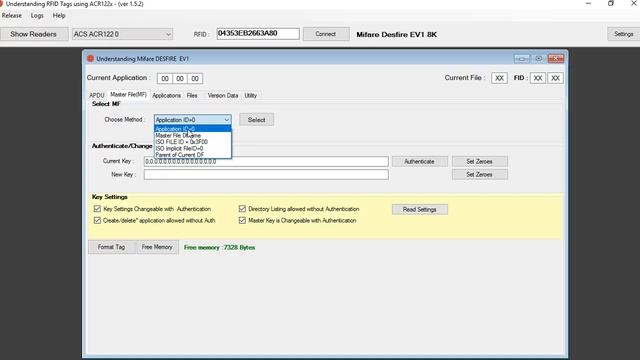Maximize the Understanding Mifare DESFIRE EV1 window
The image size is (640, 360).
pos(539,59)
